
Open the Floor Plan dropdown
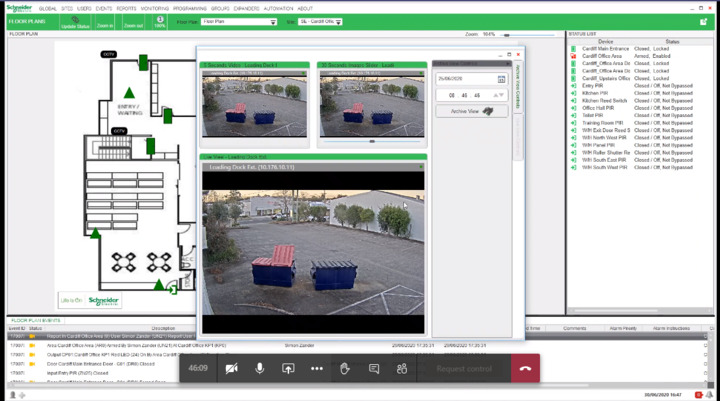(239, 21)
